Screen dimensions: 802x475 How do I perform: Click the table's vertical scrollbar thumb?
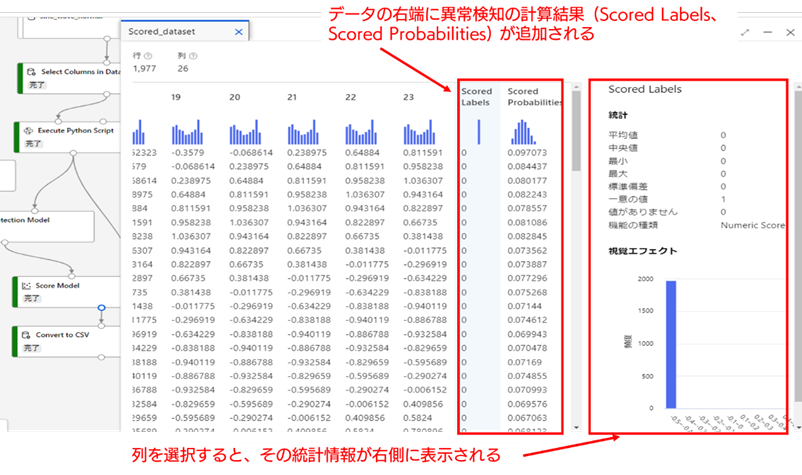[576, 131]
